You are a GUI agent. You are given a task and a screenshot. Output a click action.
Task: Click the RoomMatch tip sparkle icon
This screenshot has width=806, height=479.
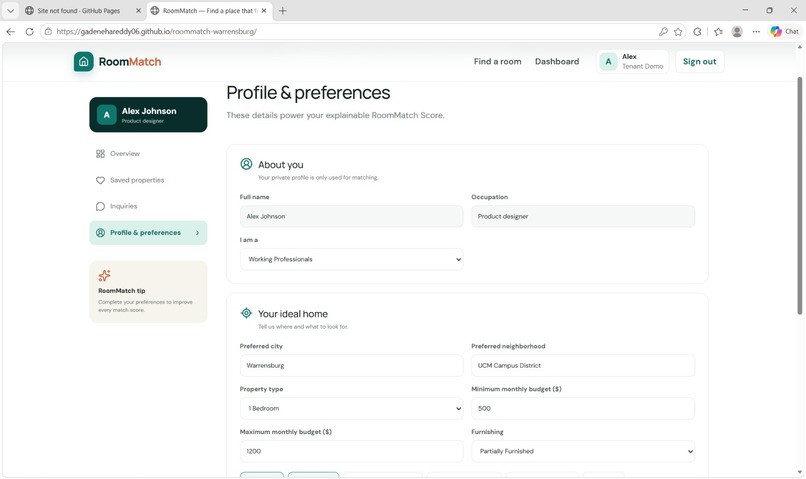pyautogui.click(x=104, y=275)
